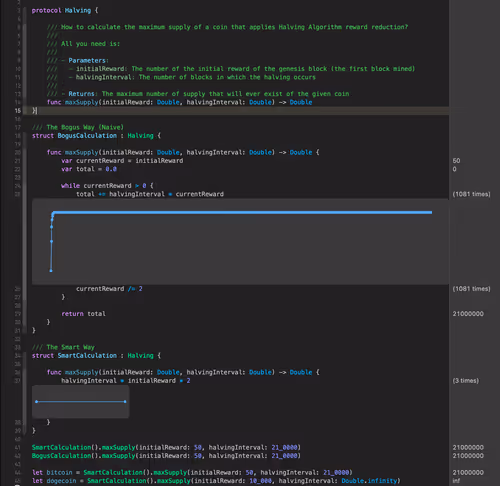Viewport: 500px width, 486px height.
Task: Click the Returns keyword in doc comment
Action: point(81,94)
